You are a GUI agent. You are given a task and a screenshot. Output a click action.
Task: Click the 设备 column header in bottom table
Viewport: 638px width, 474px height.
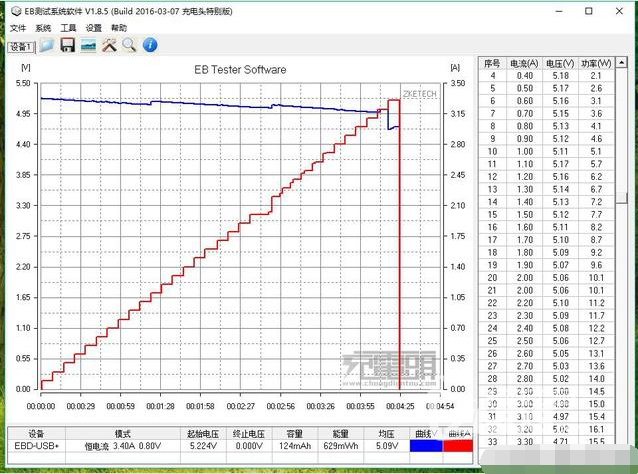pos(37,434)
